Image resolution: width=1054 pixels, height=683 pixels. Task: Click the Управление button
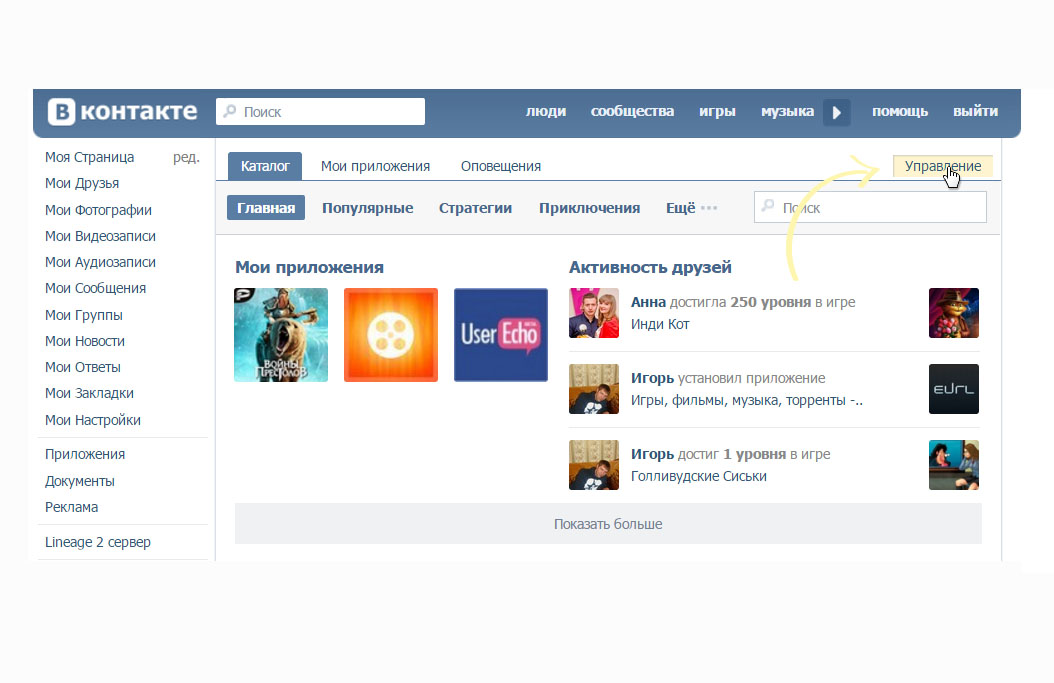942,166
